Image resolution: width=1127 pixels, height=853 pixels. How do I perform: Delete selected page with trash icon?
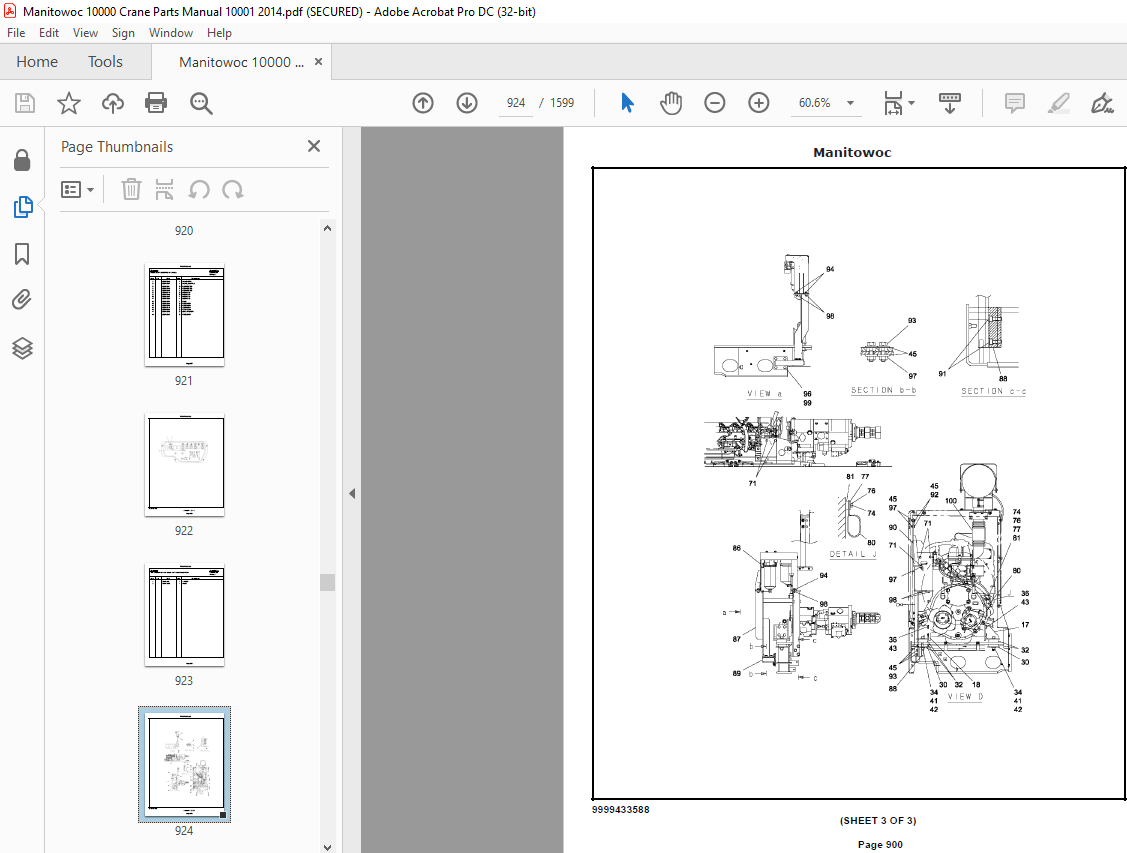click(x=131, y=190)
